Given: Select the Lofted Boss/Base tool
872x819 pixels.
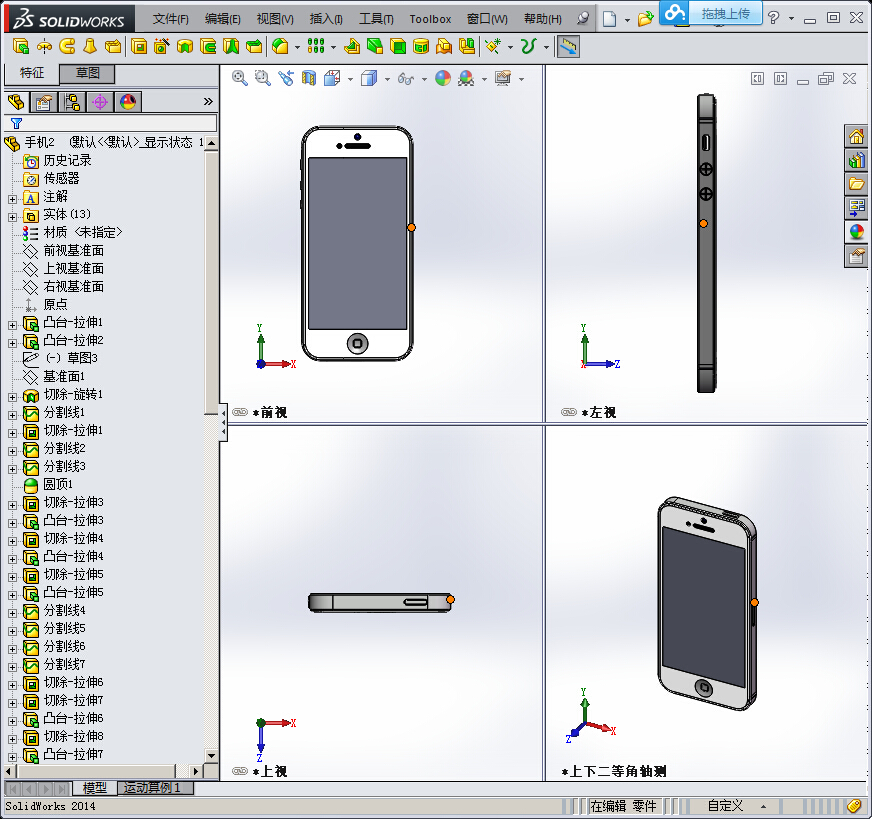Looking at the screenshot, I should click(90, 47).
